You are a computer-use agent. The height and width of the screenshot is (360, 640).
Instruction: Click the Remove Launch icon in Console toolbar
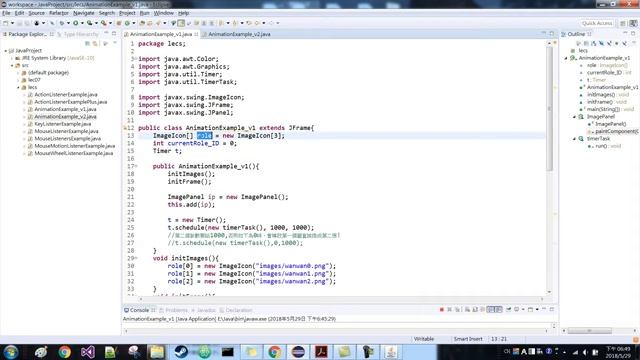click(x=449, y=310)
